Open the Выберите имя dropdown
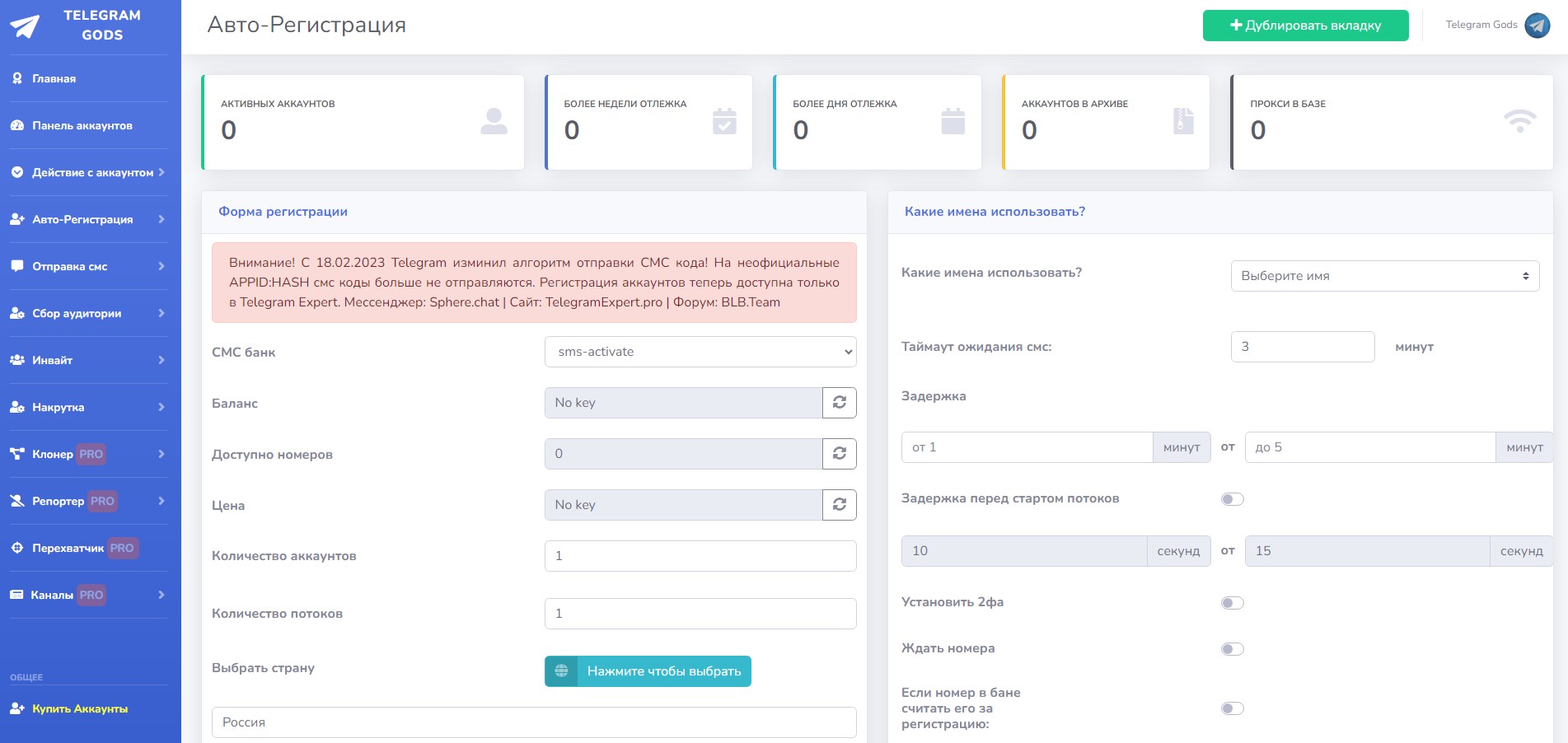The image size is (1568, 743). tap(1384, 276)
